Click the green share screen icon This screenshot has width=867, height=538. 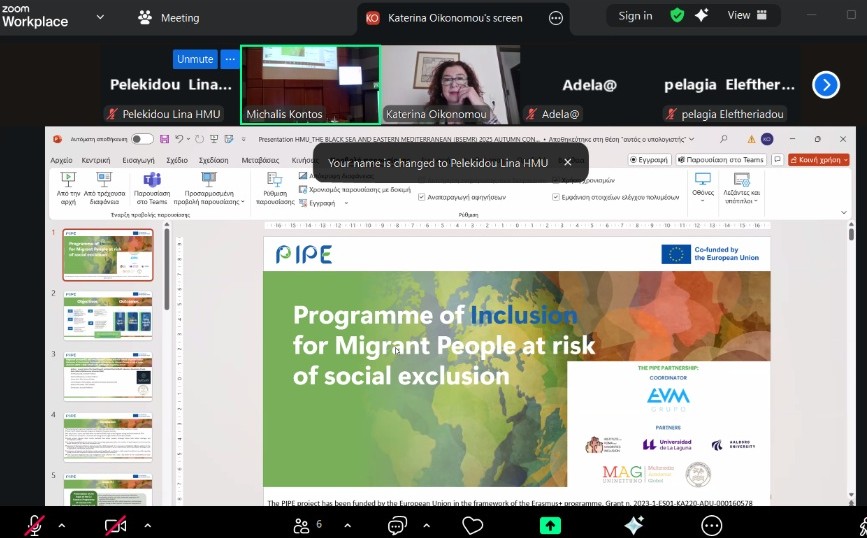coord(550,525)
